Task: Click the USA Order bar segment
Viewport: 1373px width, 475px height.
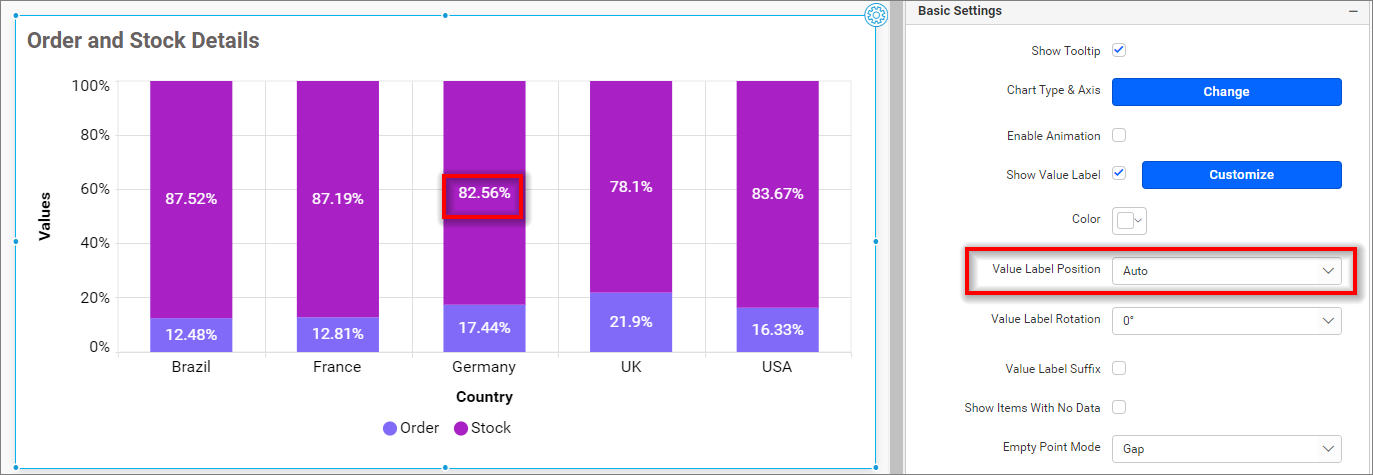Action: (777, 329)
